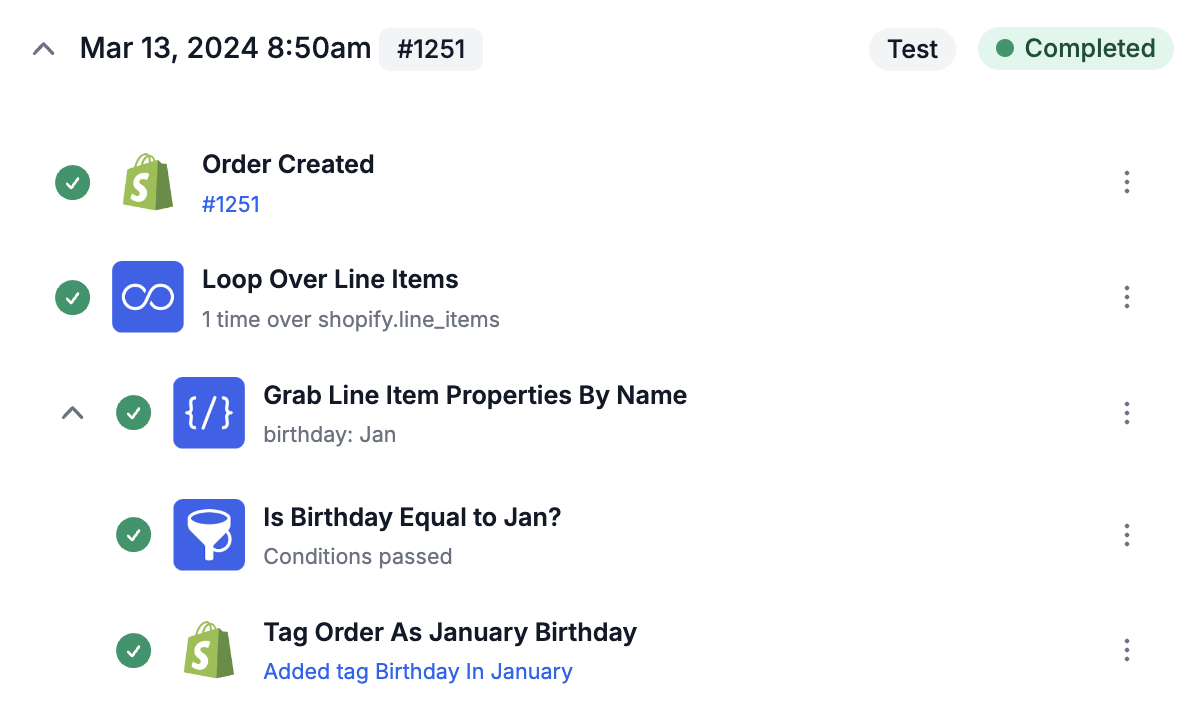1198x728 pixels.
Task: Select the curly braces code icon
Action: (209, 413)
